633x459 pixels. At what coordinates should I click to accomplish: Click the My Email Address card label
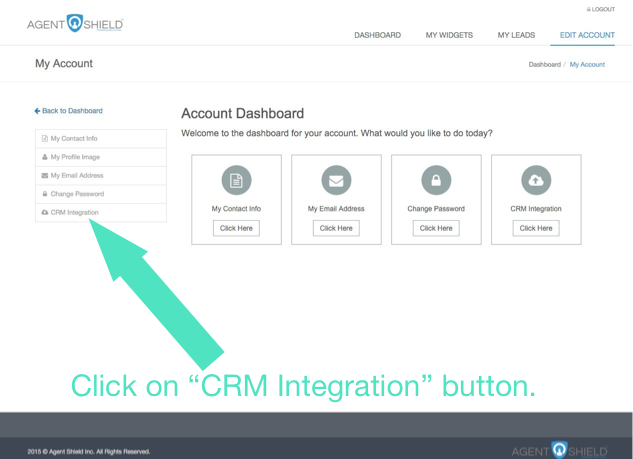(x=336, y=209)
